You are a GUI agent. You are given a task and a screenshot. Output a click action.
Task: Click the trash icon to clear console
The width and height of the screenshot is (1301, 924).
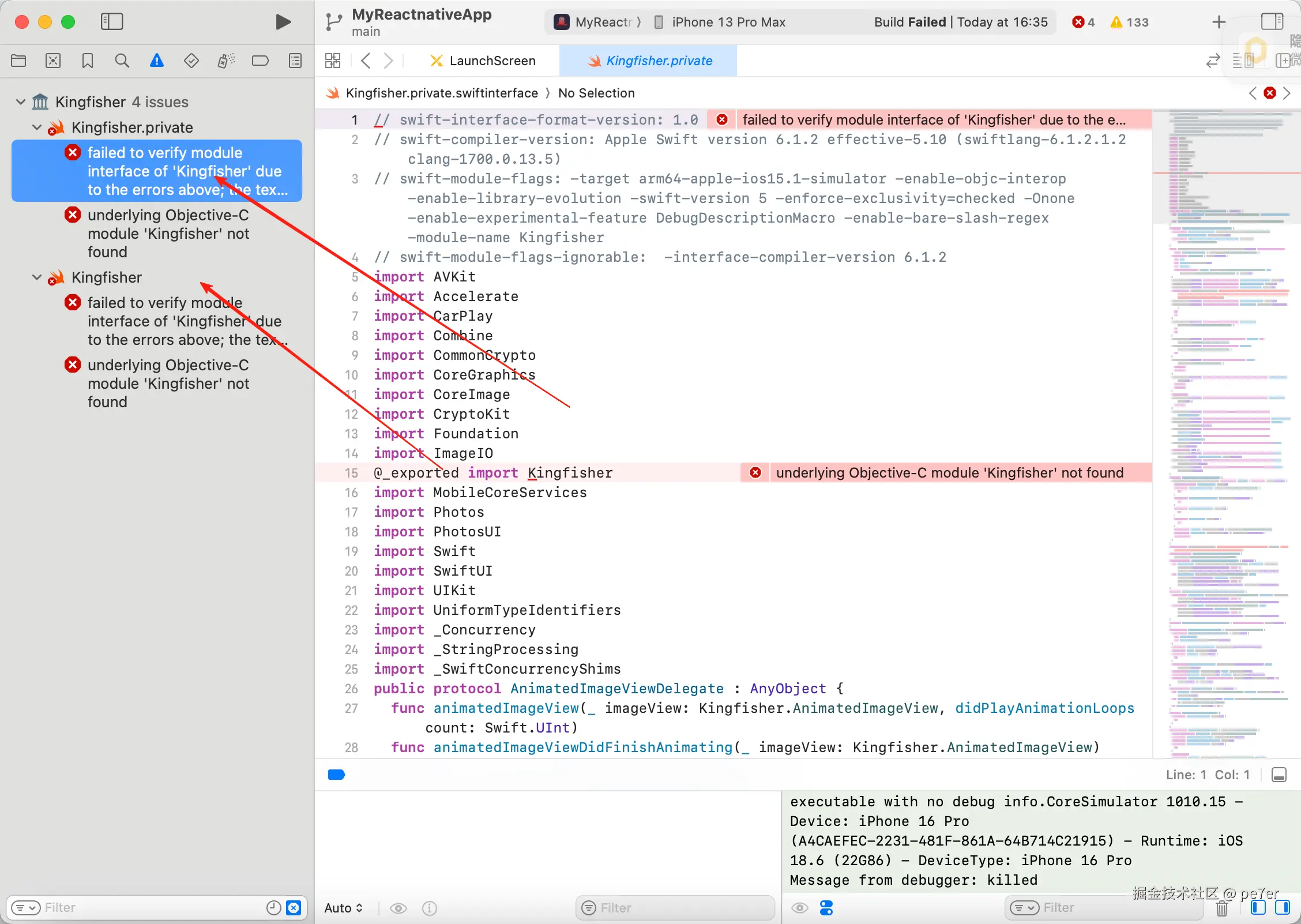coord(1221,908)
